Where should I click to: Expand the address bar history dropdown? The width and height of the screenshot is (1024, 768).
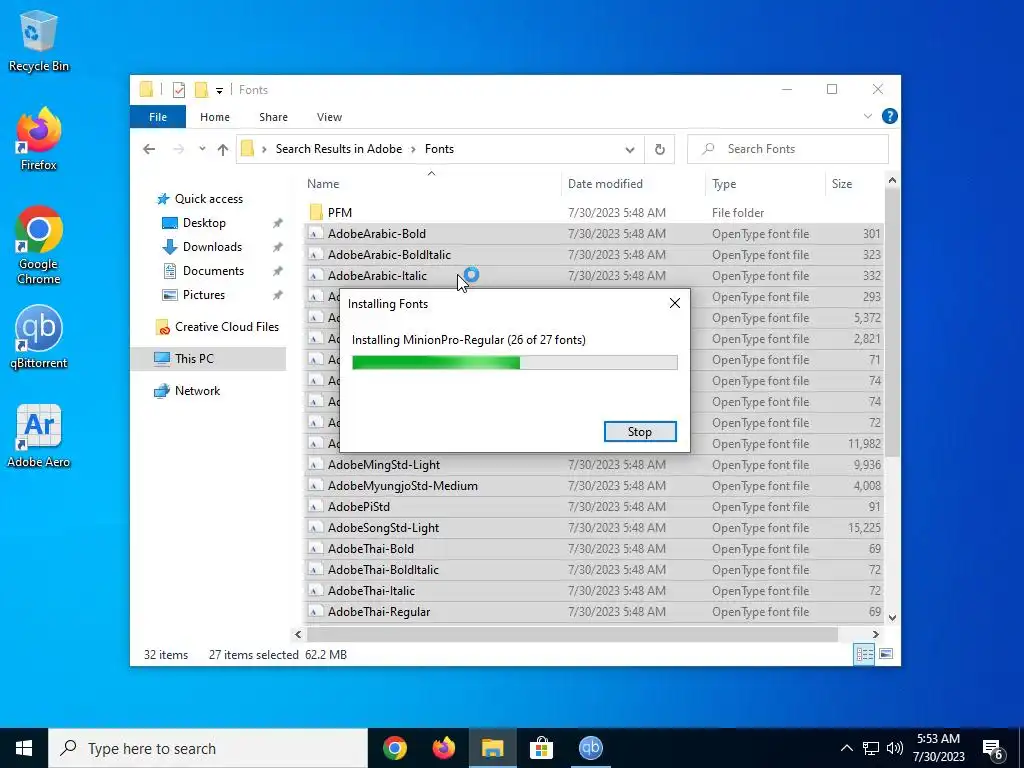[630, 150]
